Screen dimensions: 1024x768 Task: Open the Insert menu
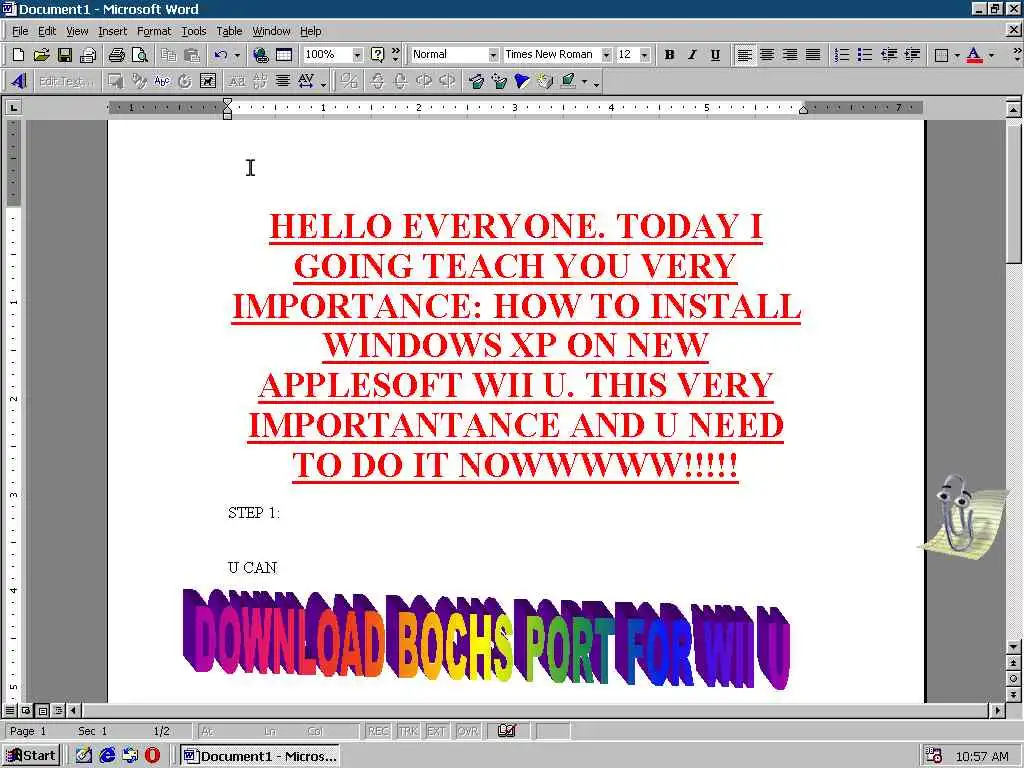click(x=112, y=31)
